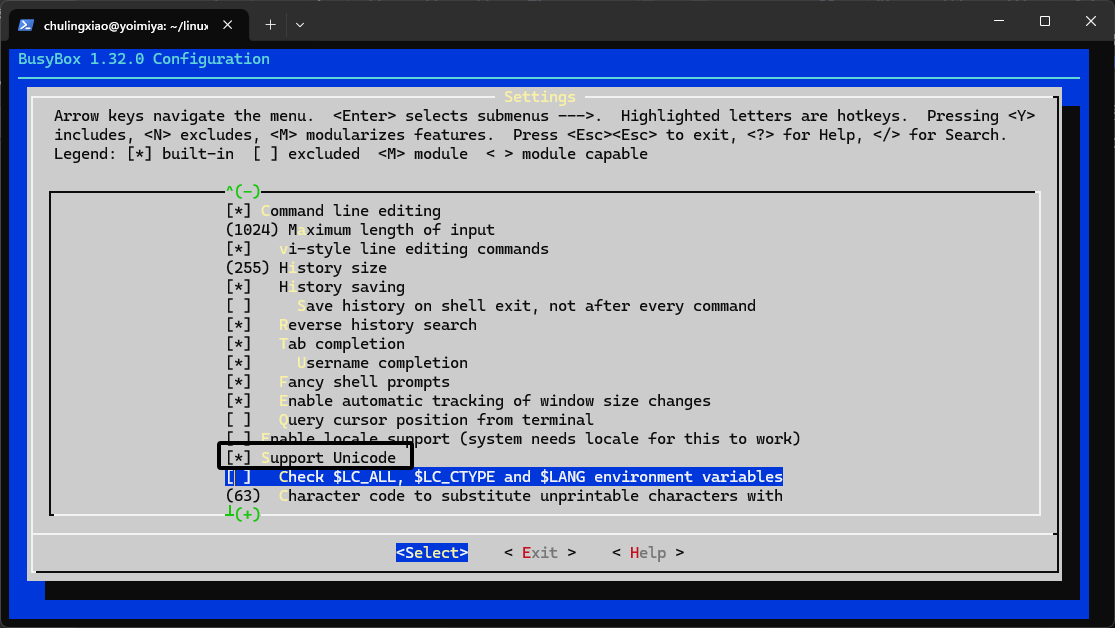
Task: Toggle Check $LC_ALL, $LC_CTYPE and $LANG variables
Action: coord(504,477)
